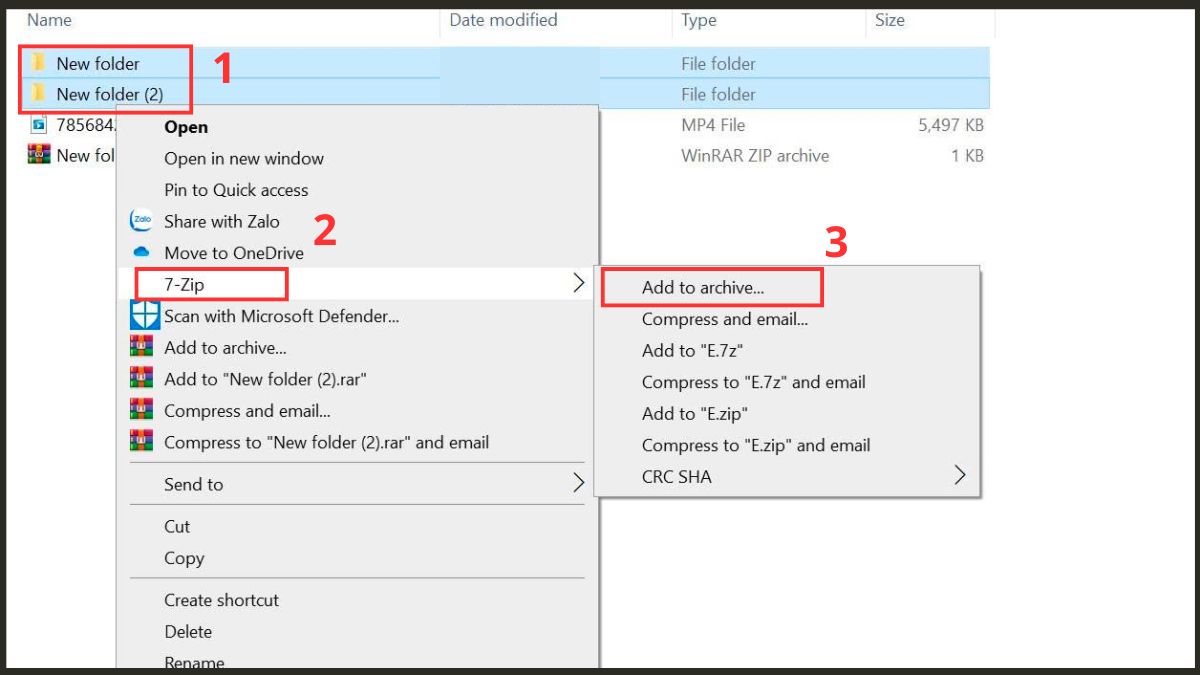The height and width of the screenshot is (675, 1200).
Task: Choose Delete from the context menu
Action: tap(188, 631)
